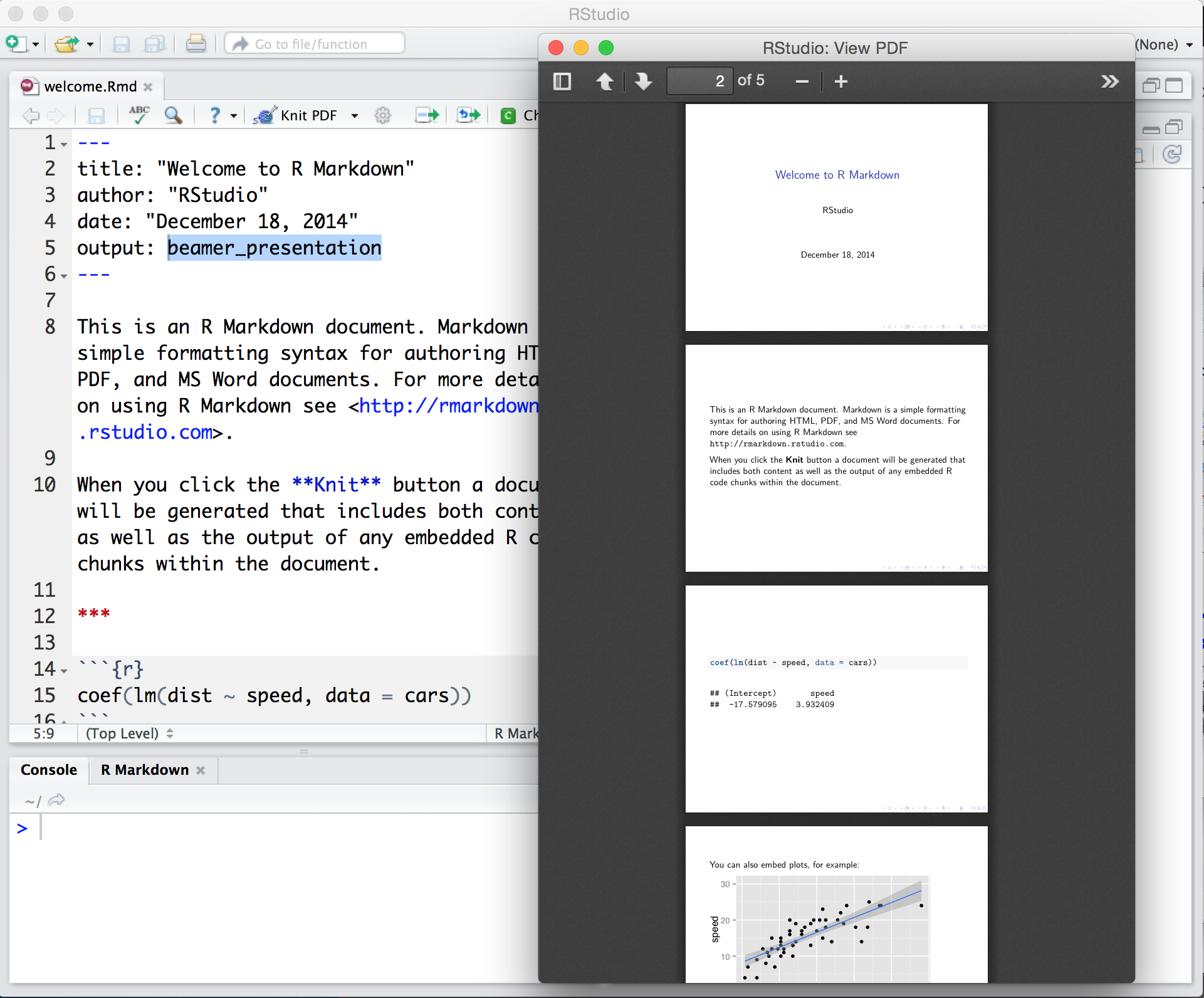Viewport: 1204px width, 998px height.
Task: Open the Knit PDF options dropdown arrow
Action: (x=355, y=115)
